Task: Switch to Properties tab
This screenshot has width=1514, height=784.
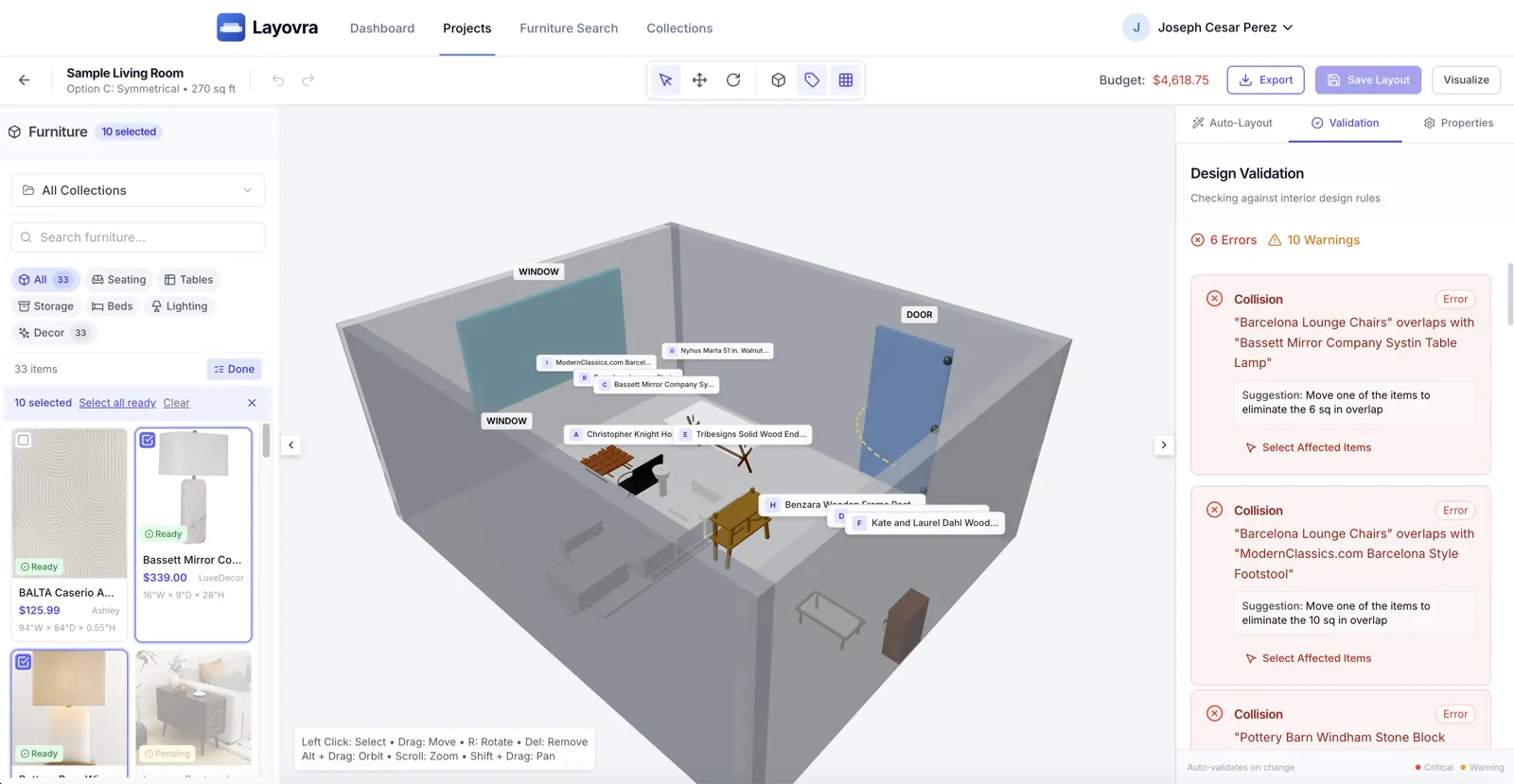Action: pos(1458,123)
